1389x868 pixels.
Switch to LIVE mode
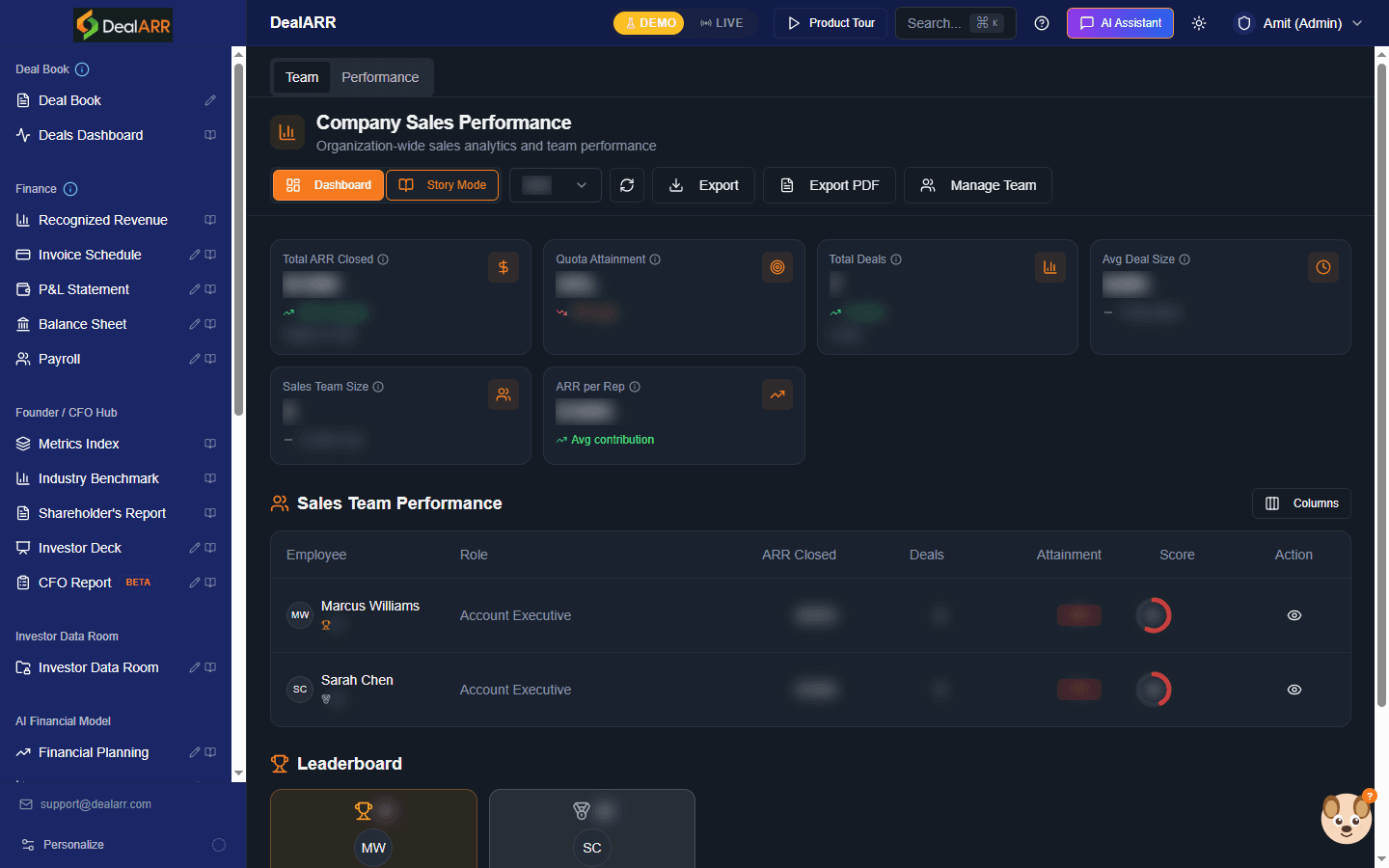click(x=722, y=23)
